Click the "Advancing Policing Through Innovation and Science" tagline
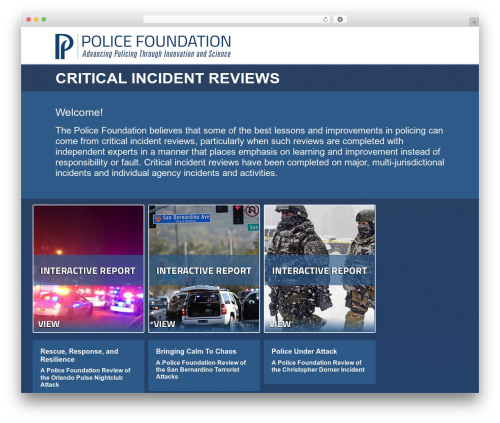This screenshot has width=500, height=423. 156,54
